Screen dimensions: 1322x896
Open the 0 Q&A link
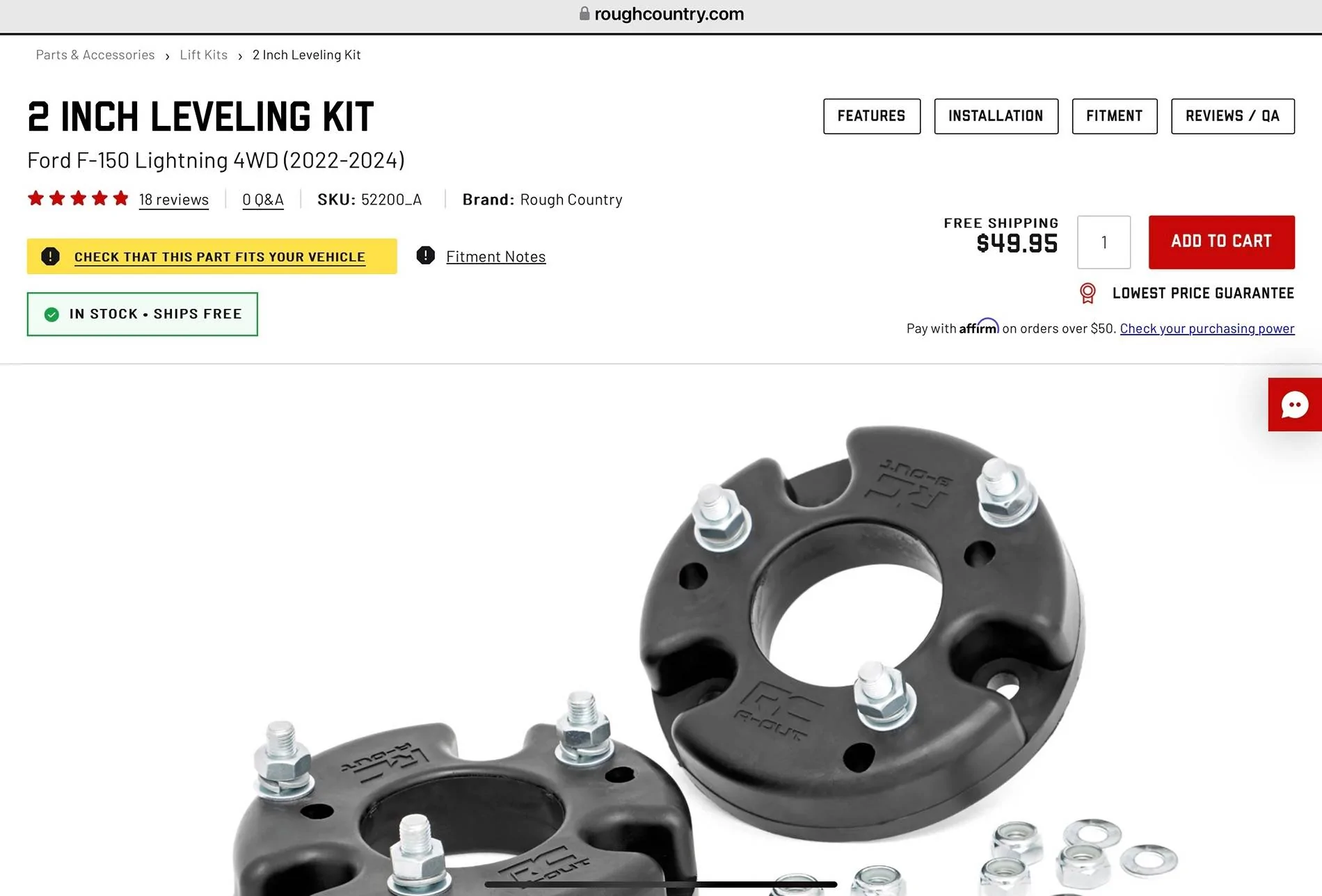263,200
